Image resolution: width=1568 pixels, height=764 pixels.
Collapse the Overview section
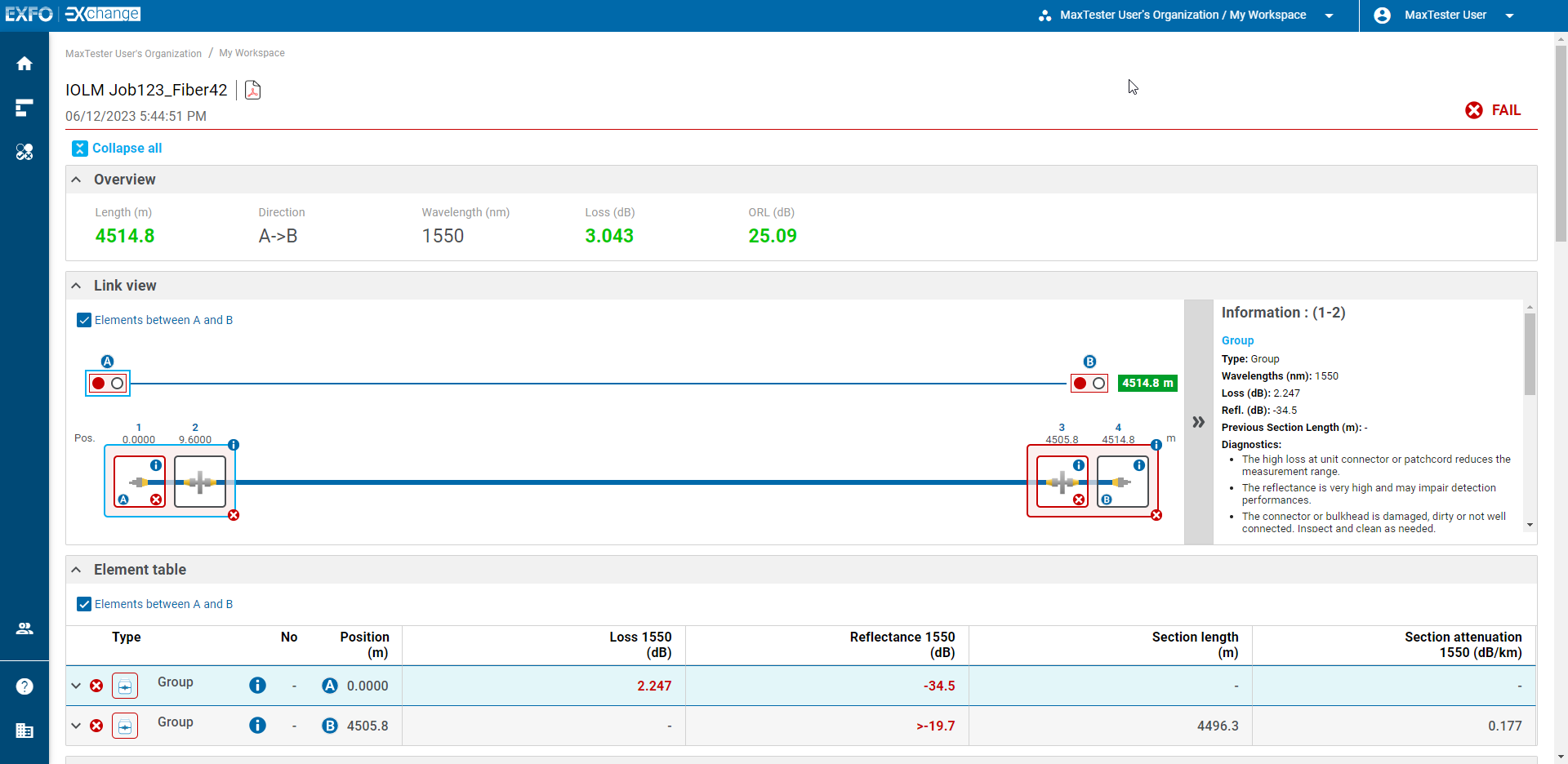coord(76,179)
